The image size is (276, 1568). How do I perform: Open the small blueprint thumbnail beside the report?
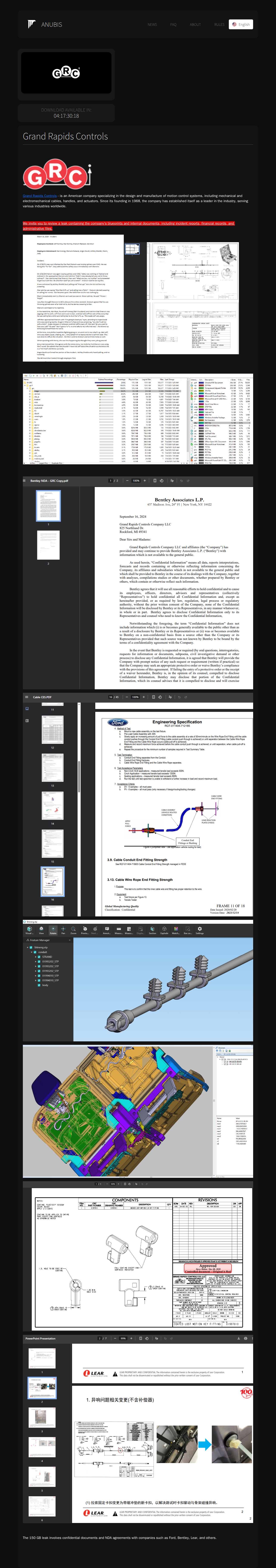(x=132, y=249)
